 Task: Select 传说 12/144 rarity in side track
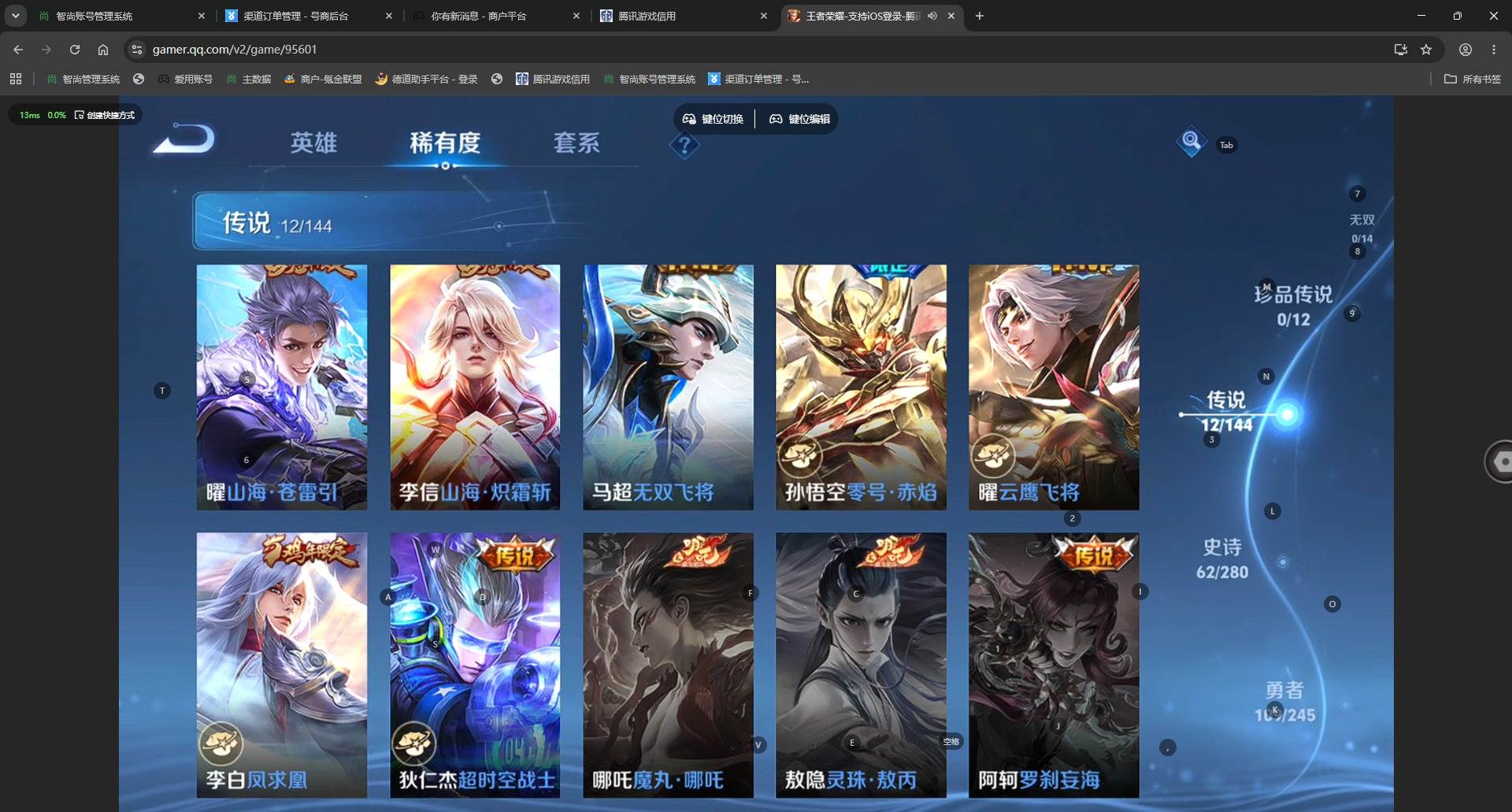(x=1226, y=412)
